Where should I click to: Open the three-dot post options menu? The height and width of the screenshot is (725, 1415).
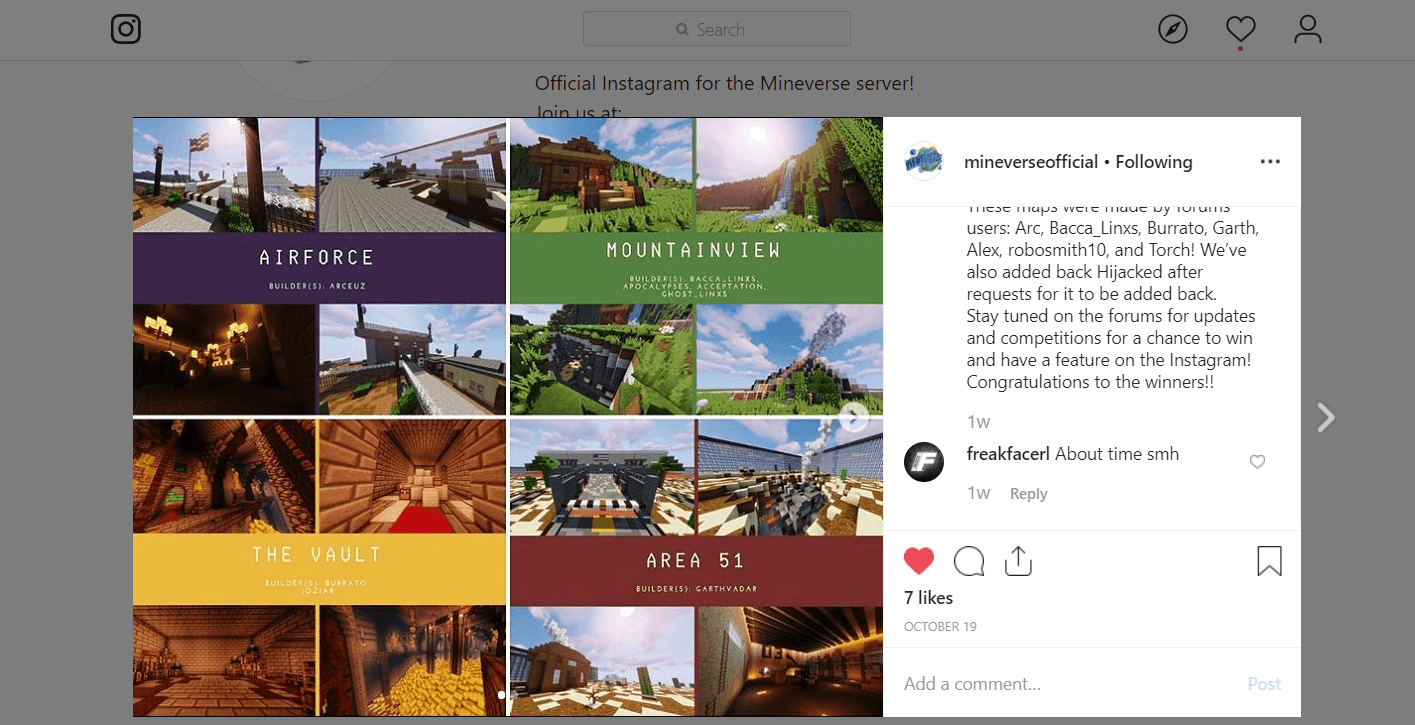point(1270,162)
